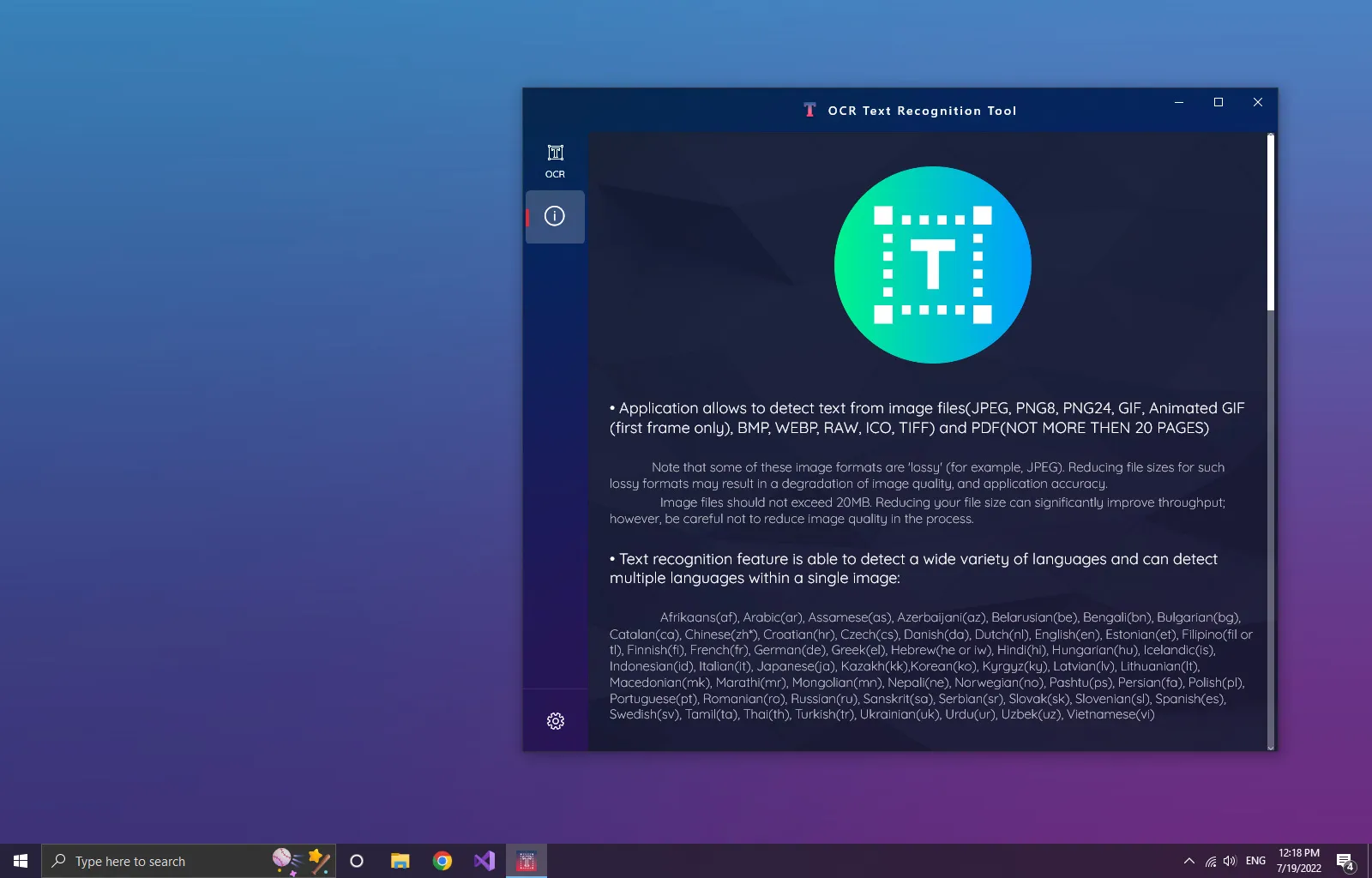This screenshot has width=1372, height=878.
Task: Open Google Chrome from the taskbar
Action: tap(442, 861)
